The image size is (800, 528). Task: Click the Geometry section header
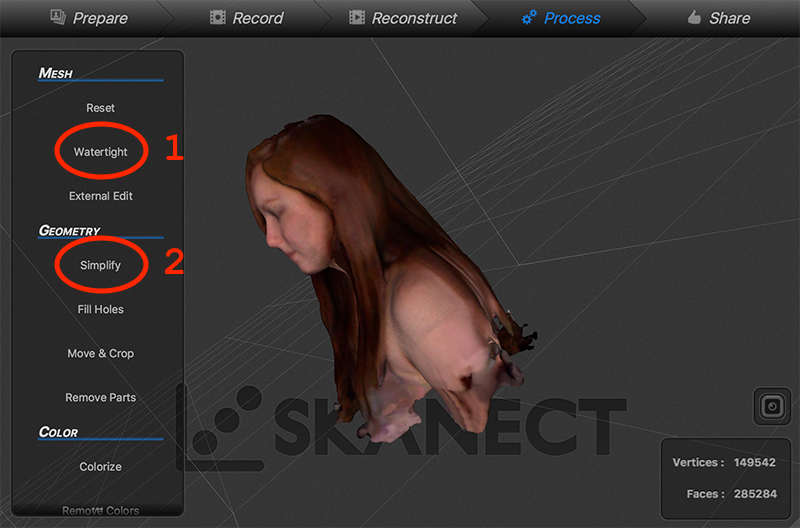pos(69,231)
